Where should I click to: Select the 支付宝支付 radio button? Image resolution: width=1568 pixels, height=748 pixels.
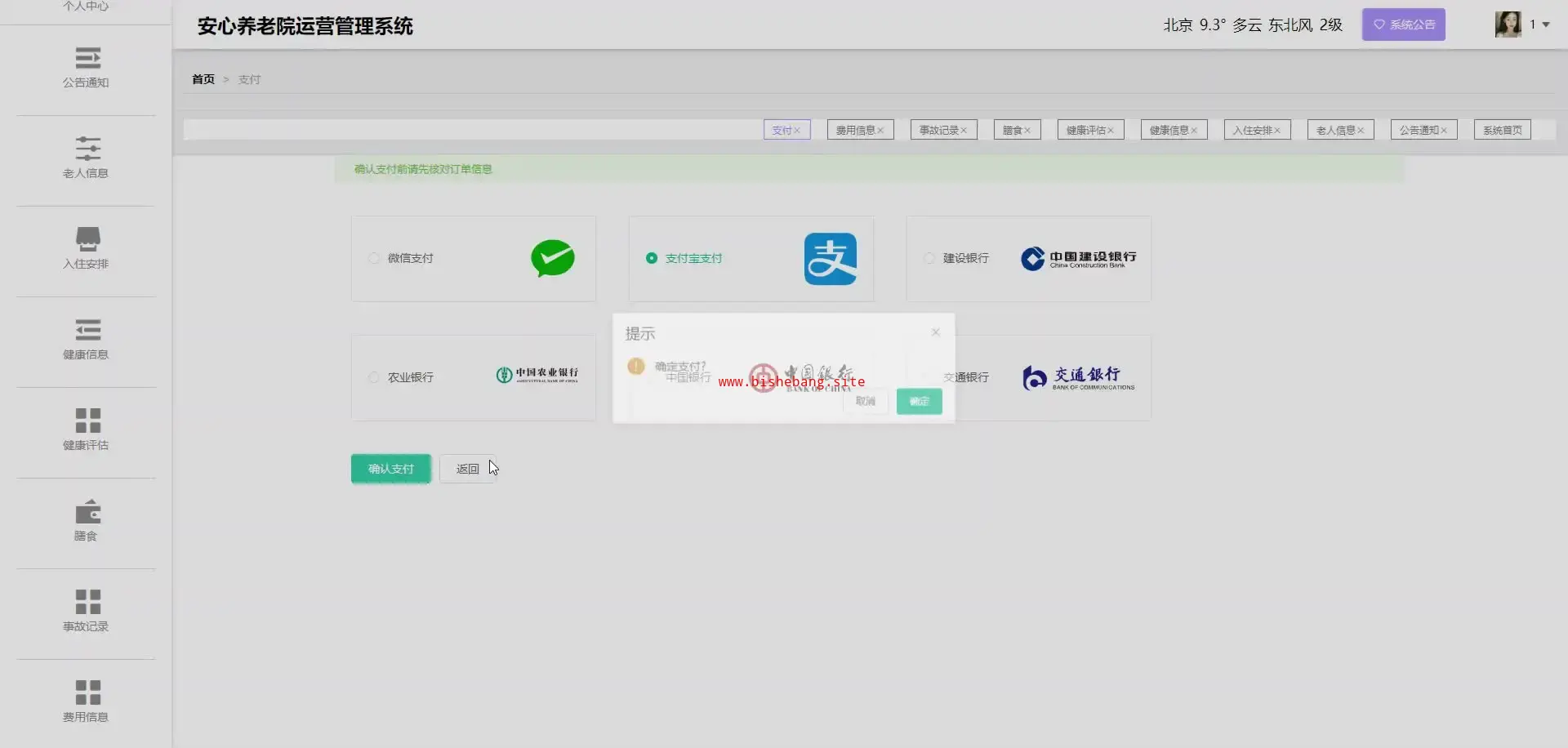point(652,258)
